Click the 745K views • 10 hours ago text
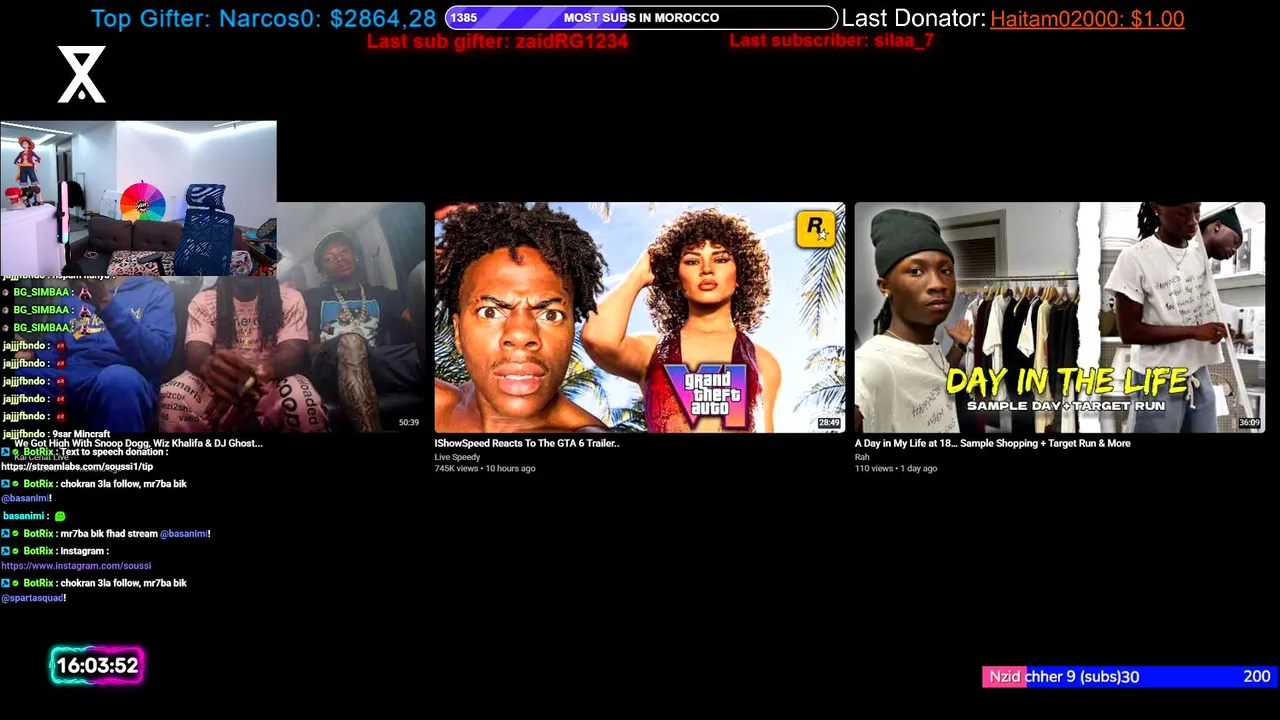 coord(484,468)
